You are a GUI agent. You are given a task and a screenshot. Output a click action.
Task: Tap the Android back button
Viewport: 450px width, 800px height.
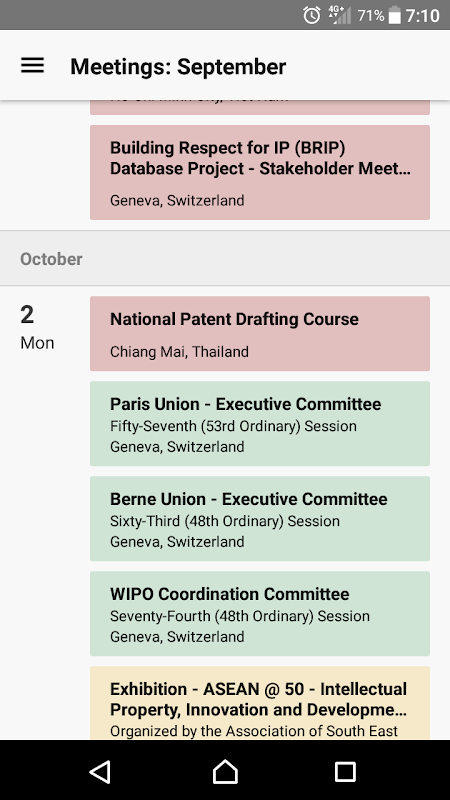(x=101, y=771)
